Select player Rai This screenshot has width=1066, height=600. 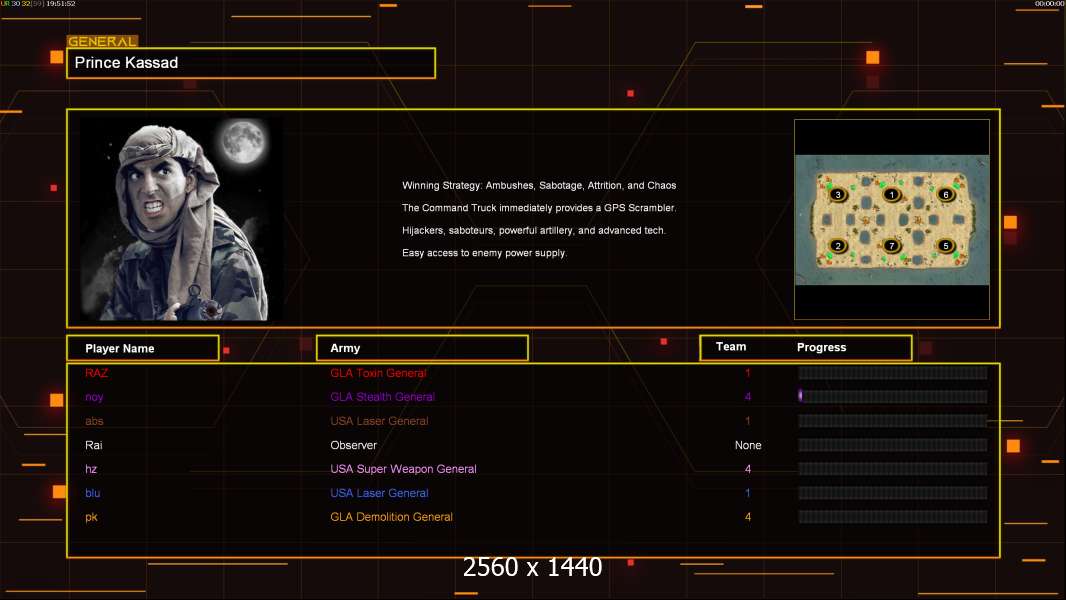(93, 445)
